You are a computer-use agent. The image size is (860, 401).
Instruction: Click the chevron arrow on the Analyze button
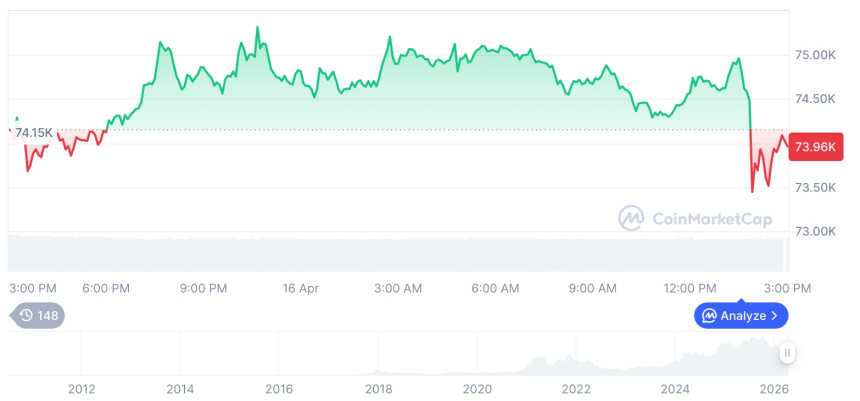tap(775, 316)
